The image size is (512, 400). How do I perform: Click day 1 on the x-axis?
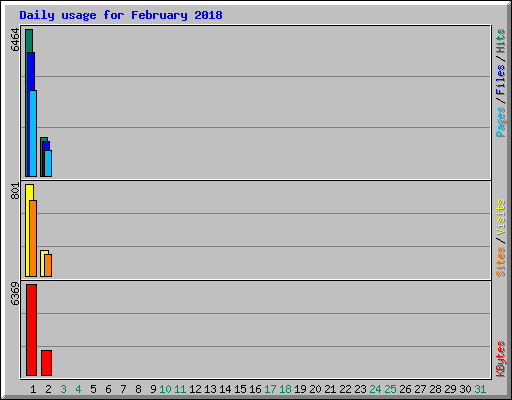33,389
